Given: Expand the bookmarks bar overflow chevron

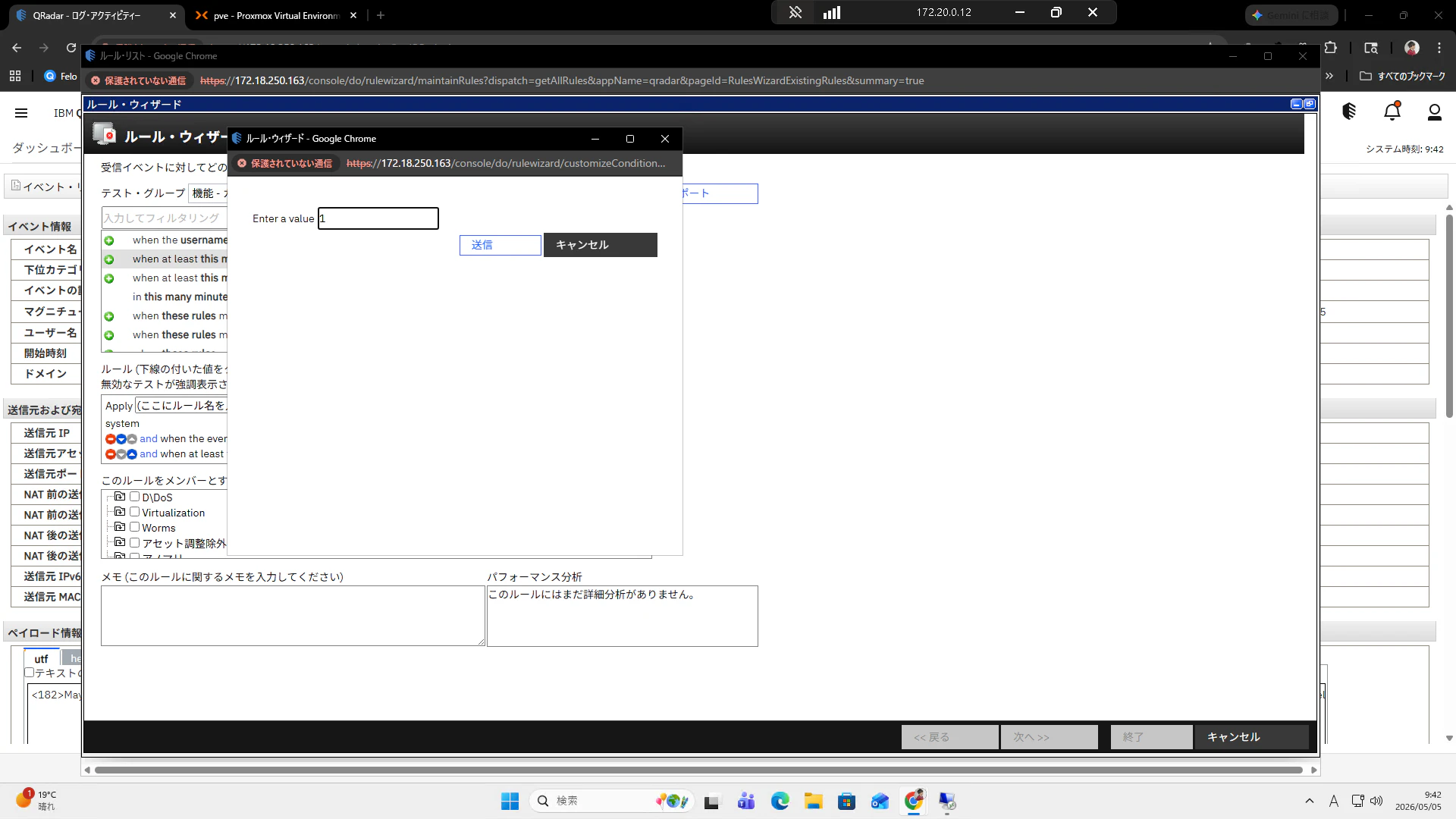Looking at the screenshot, I should point(1329,76).
